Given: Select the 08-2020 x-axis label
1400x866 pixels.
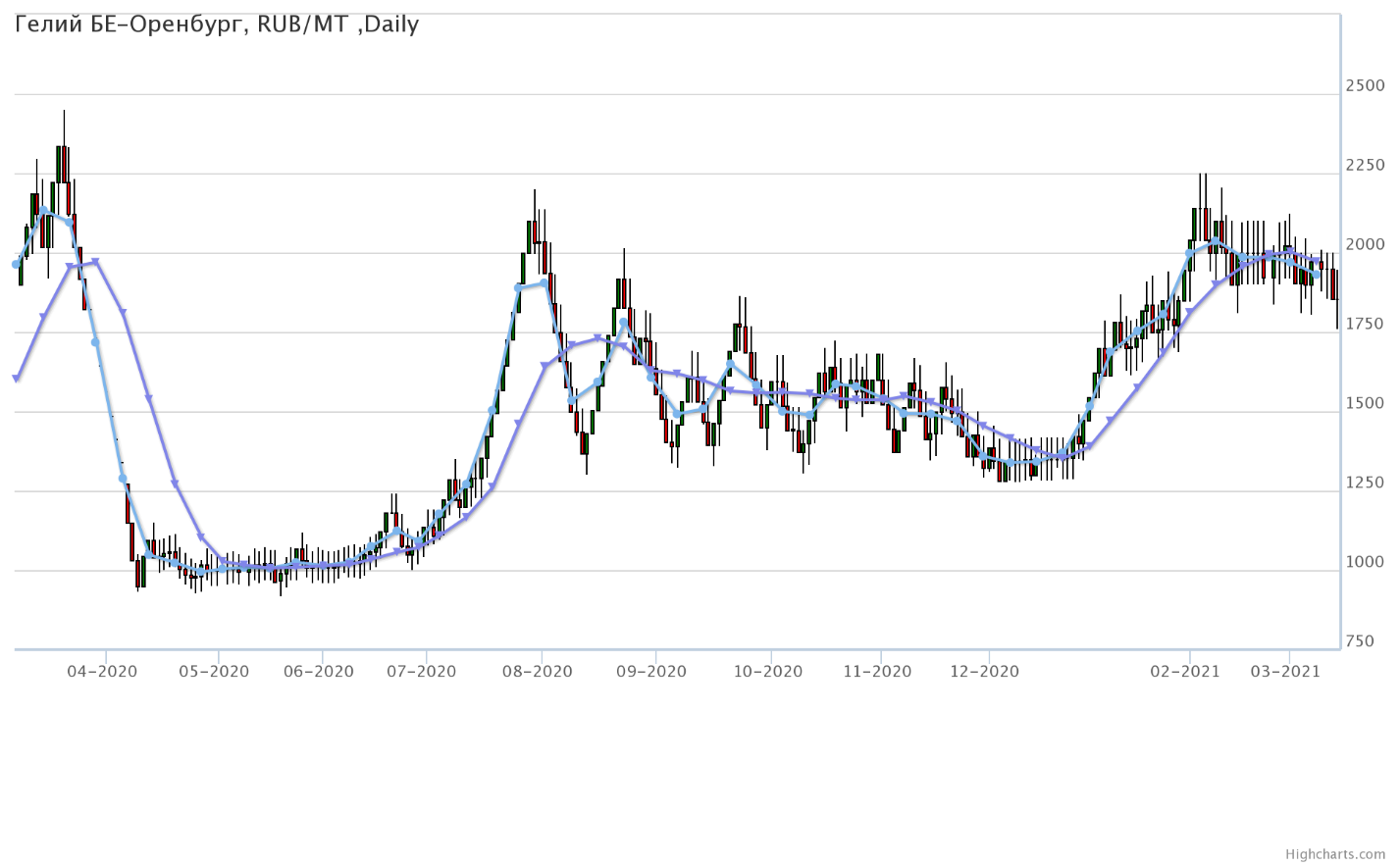Looking at the screenshot, I should tap(538, 671).
